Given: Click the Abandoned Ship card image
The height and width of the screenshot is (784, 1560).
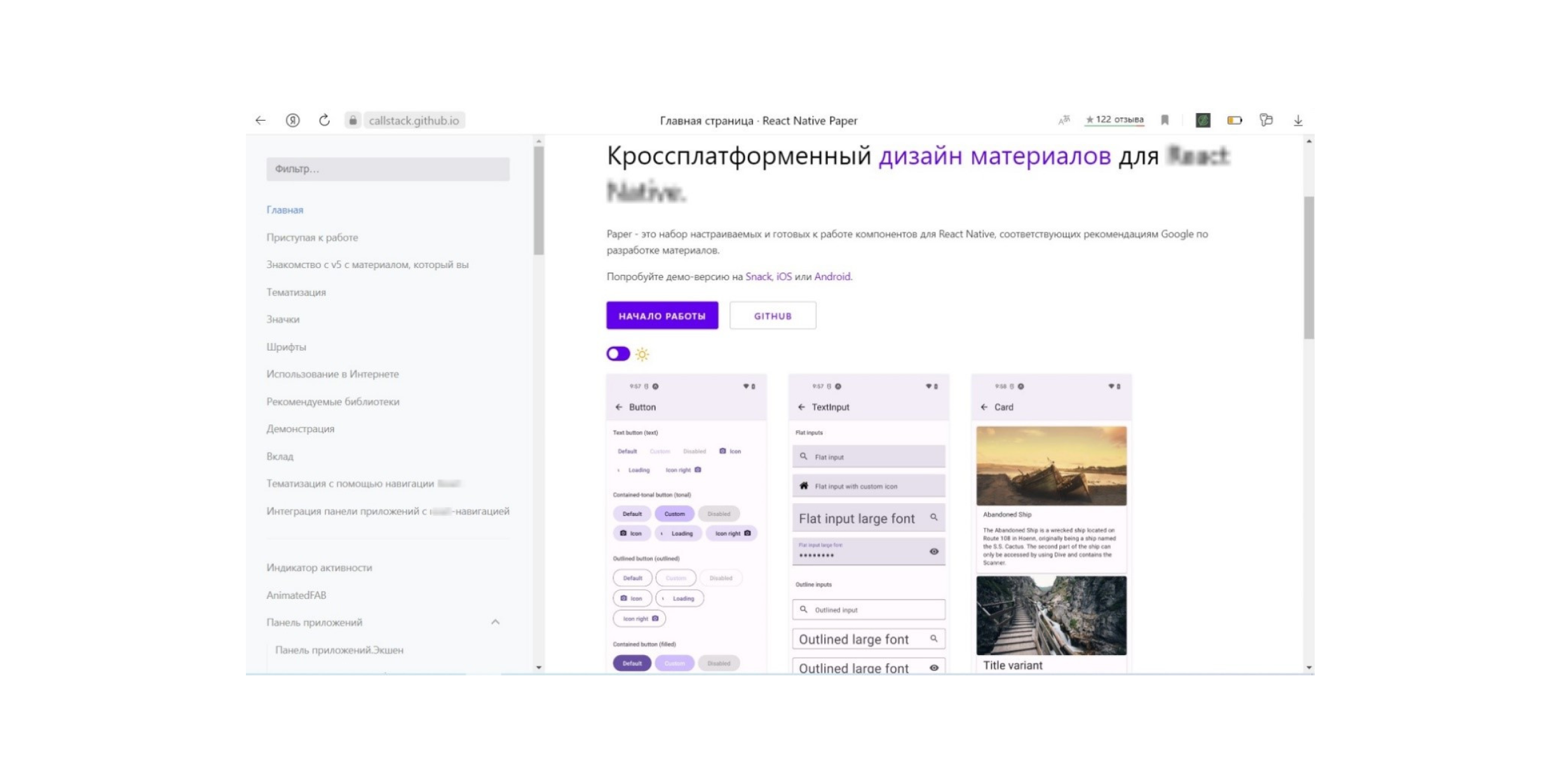Looking at the screenshot, I should (x=1051, y=466).
